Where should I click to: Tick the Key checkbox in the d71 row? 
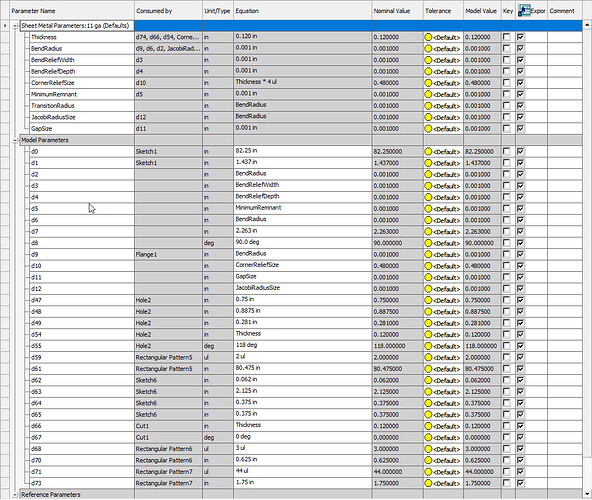506,472
